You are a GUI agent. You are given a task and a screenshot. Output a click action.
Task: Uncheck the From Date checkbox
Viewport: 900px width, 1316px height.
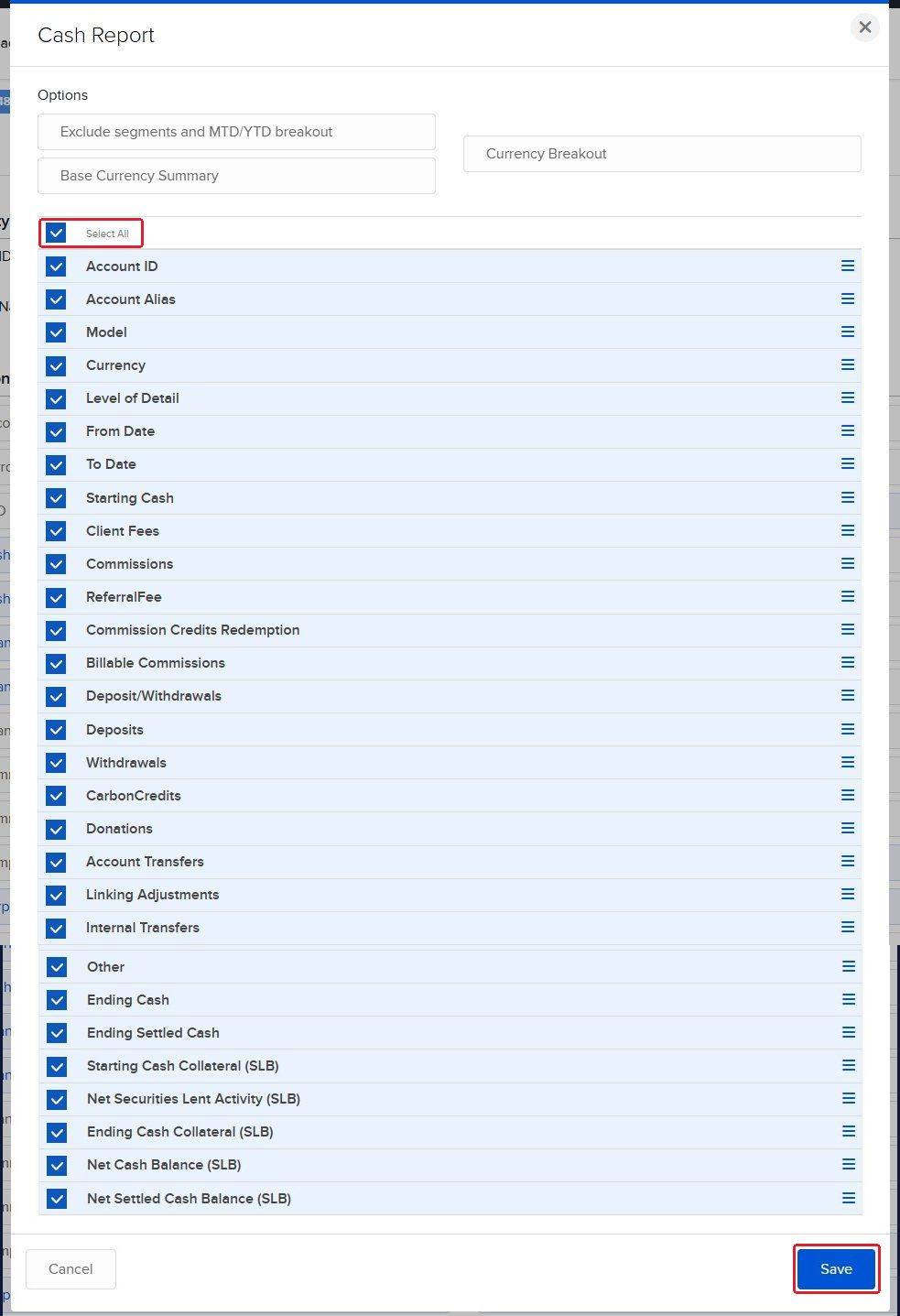56,431
